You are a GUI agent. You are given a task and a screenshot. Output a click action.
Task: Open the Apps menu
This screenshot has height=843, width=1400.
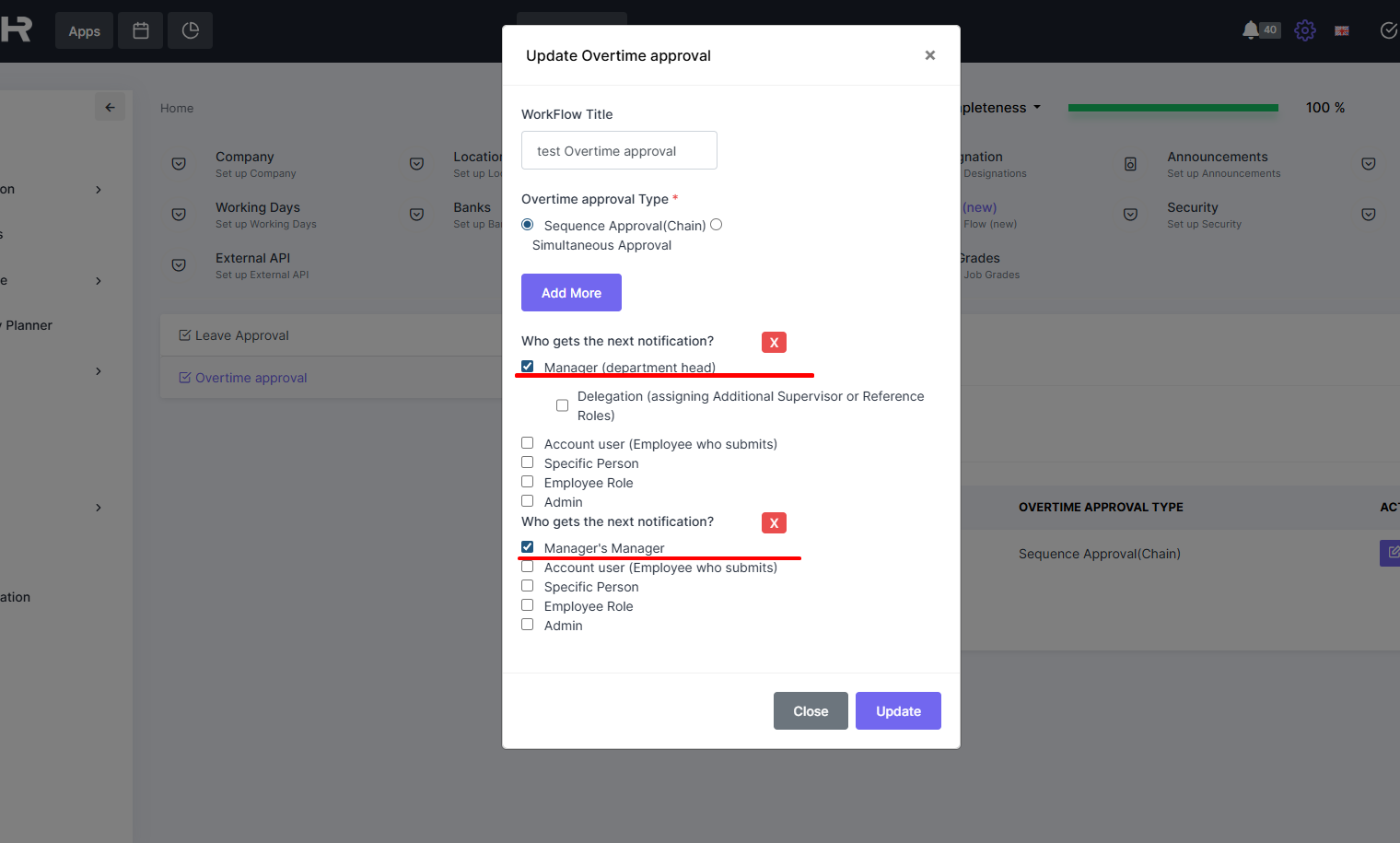(84, 31)
